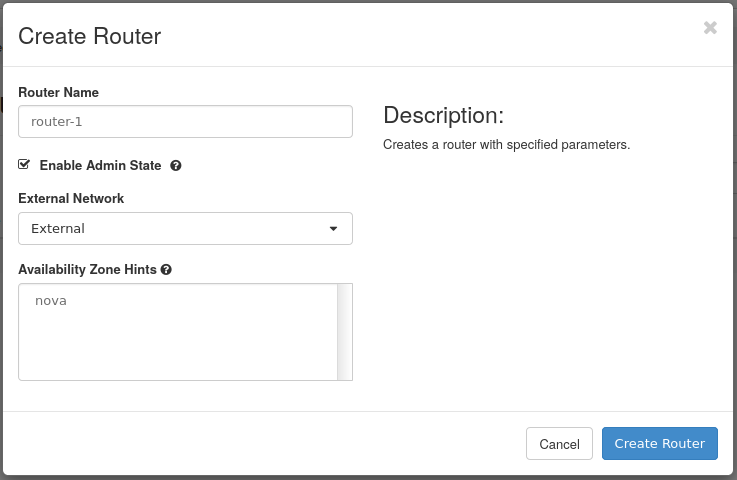Click the Router Name input field
The image size is (737, 480).
tap(185, 121)
